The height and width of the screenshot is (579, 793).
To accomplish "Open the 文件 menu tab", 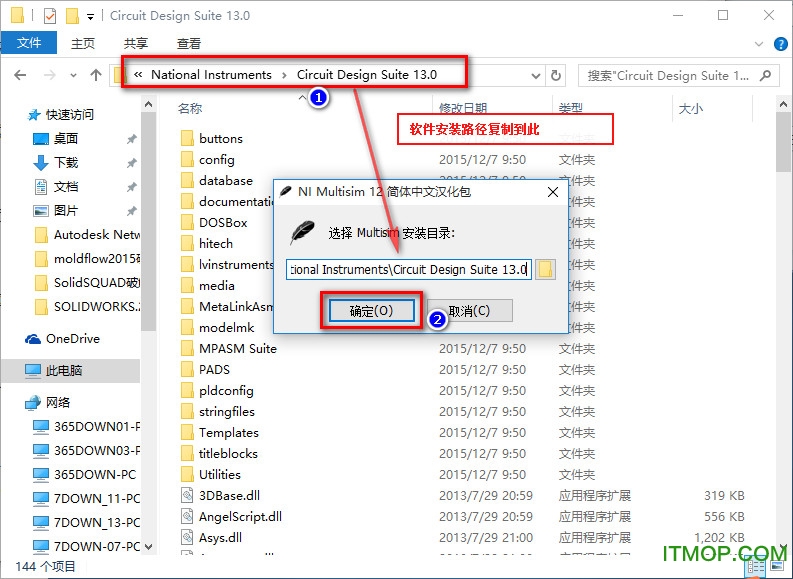I will click(x=29, y=43).
